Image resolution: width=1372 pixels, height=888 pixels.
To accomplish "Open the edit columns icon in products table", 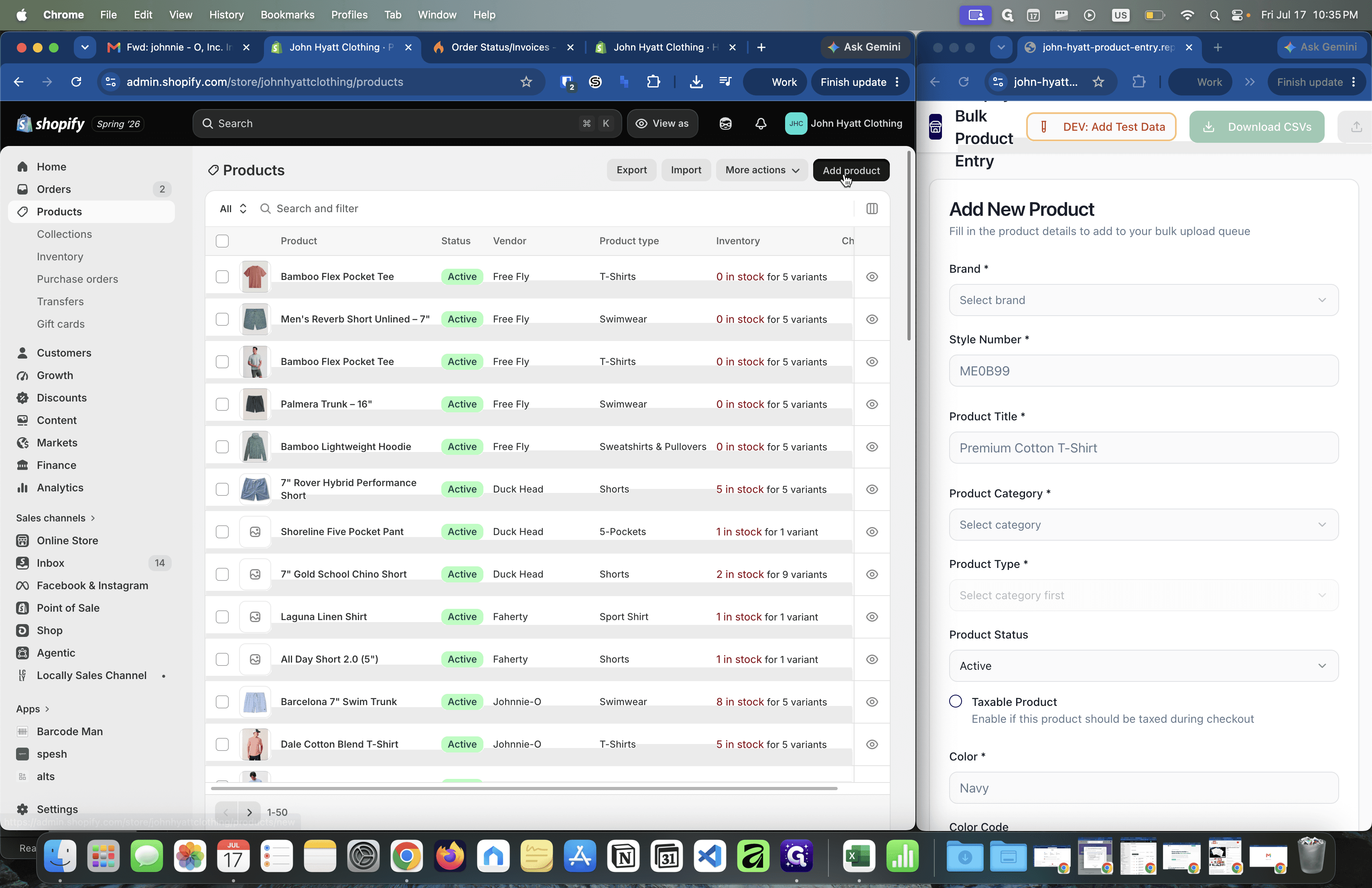I will 872,209.
